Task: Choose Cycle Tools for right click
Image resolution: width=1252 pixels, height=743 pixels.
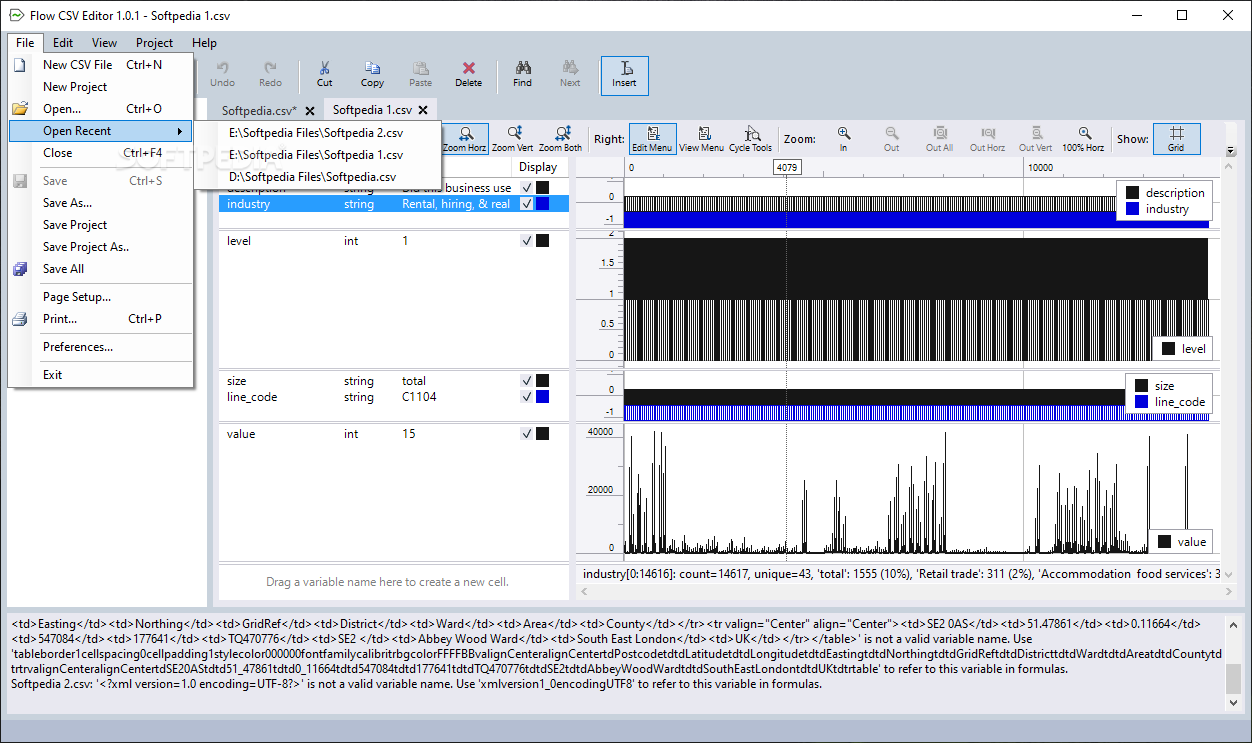Action: tap(750, 139)
